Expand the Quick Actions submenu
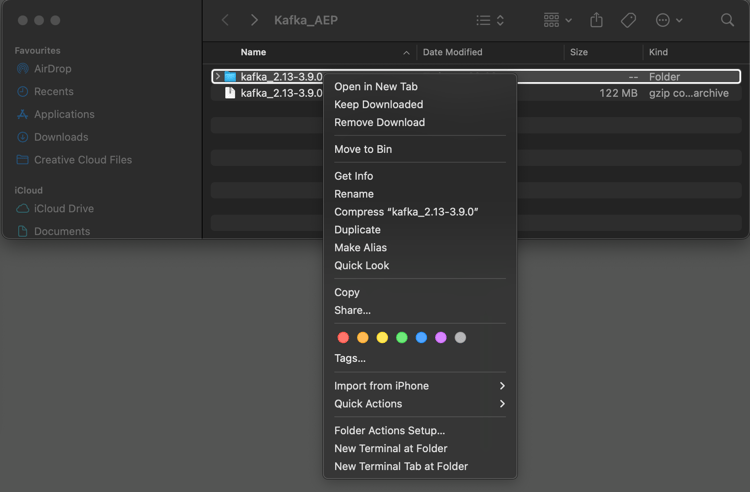Viewport: 750px width, 492px height. [x=419, y=404]
